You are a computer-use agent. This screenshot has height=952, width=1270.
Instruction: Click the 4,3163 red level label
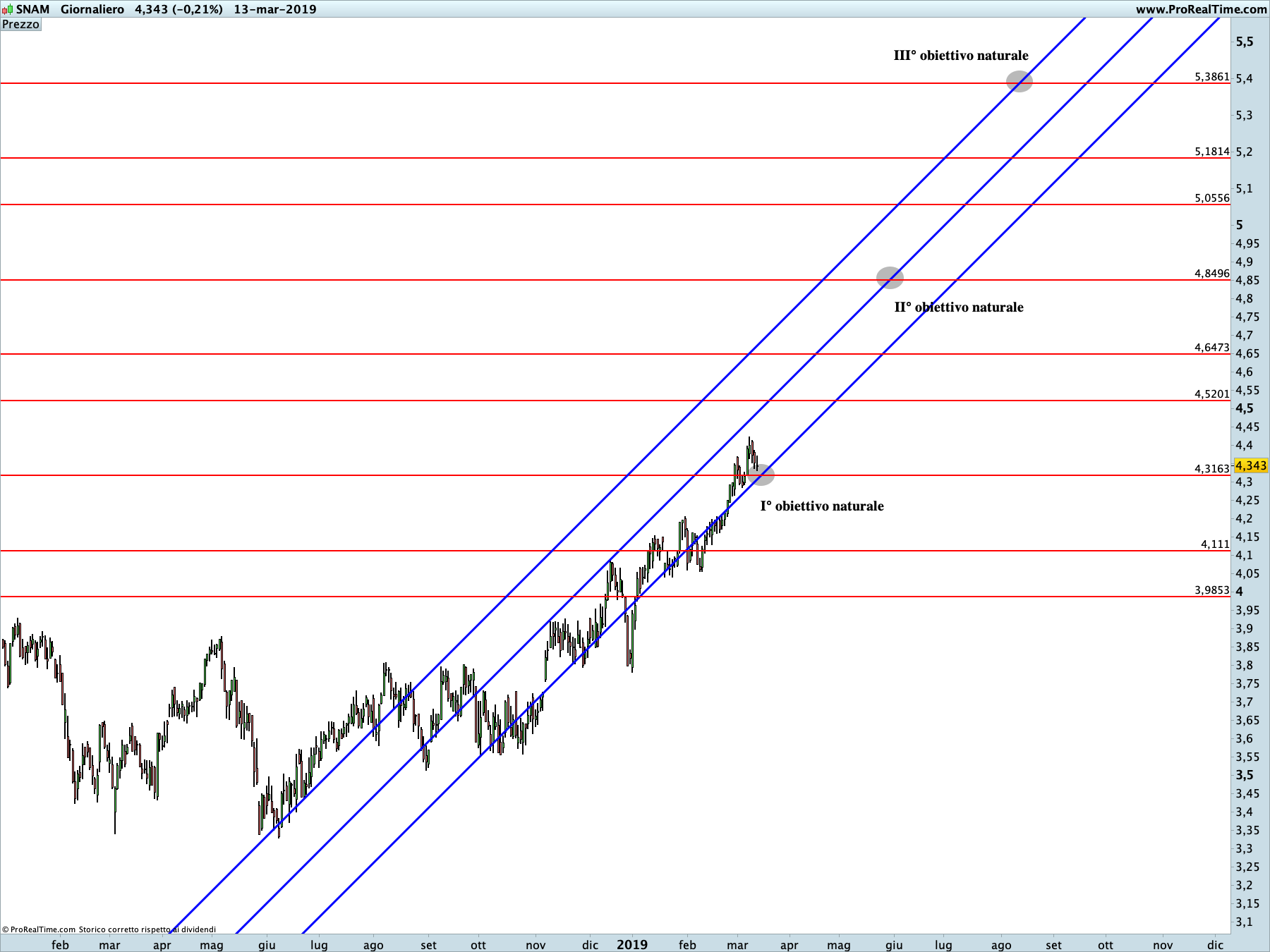[x=1212, y=469]
